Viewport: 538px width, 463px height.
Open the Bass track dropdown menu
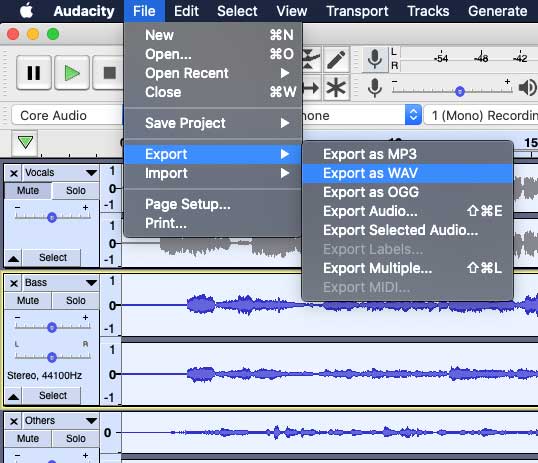91,283
